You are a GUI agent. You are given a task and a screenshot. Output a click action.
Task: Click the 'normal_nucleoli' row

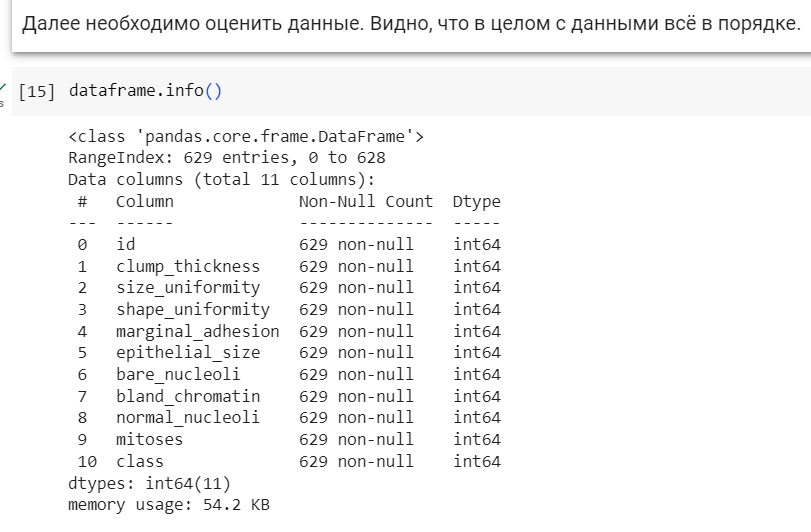pos(188,418)
